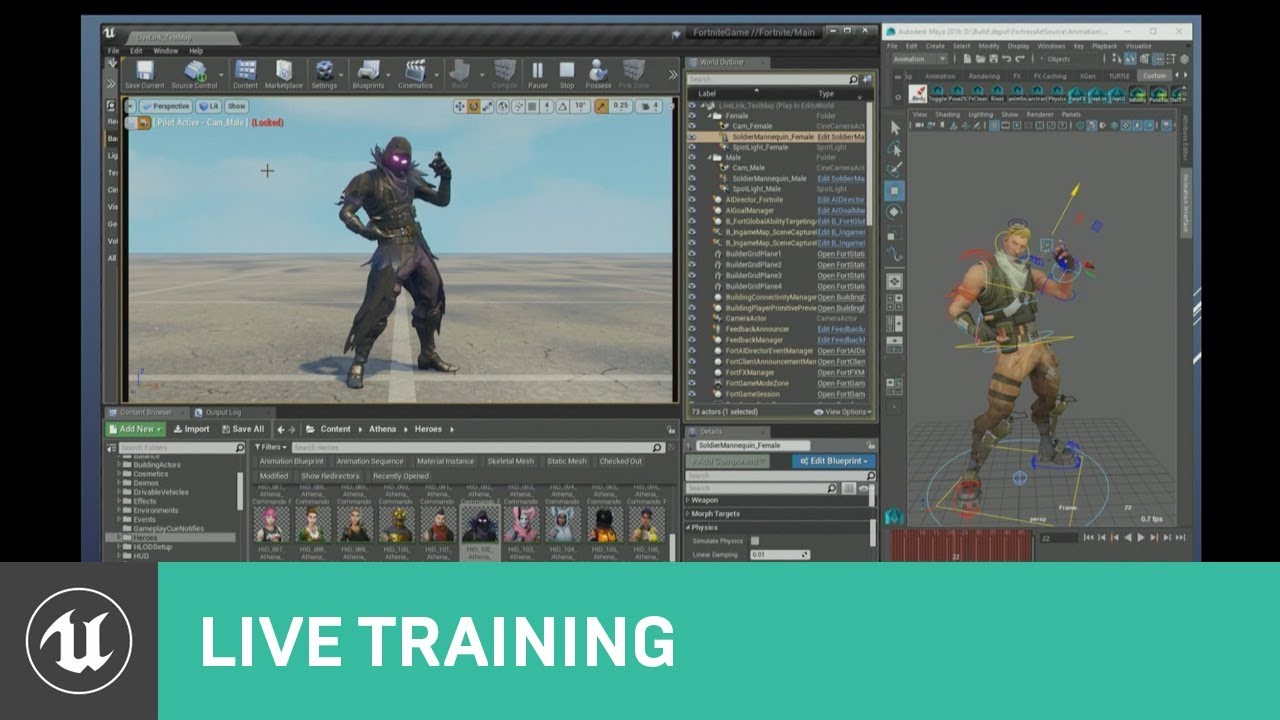Play the Maya timeline forward

coord(1142,538)
